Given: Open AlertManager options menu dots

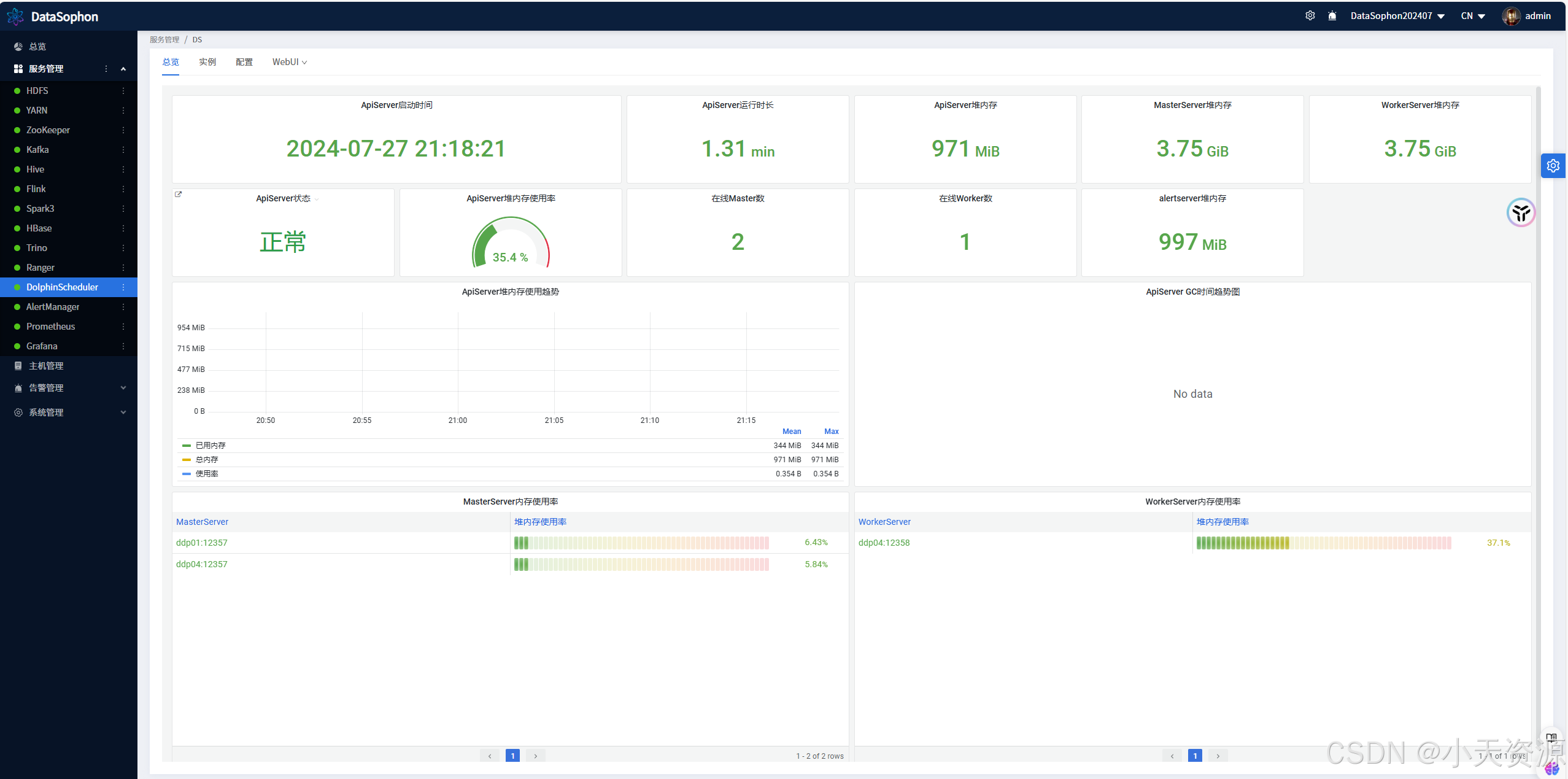Looking at the screenshot, I should click(x=123, y=307).
